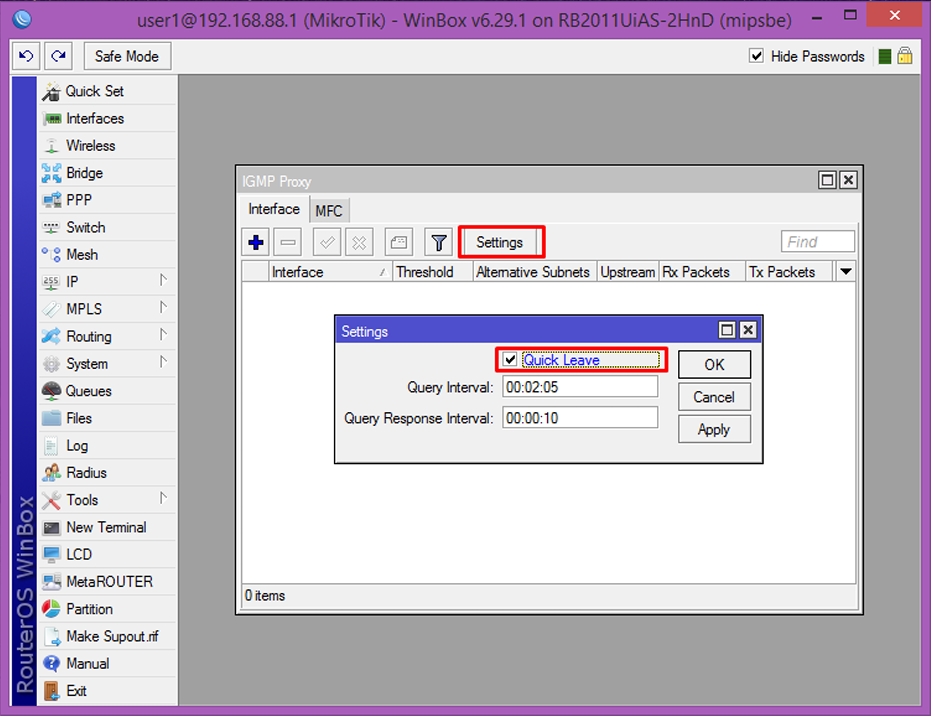Open the Bridge menu entry
This screenshot has height=722, width=938.
pos(108,173)
